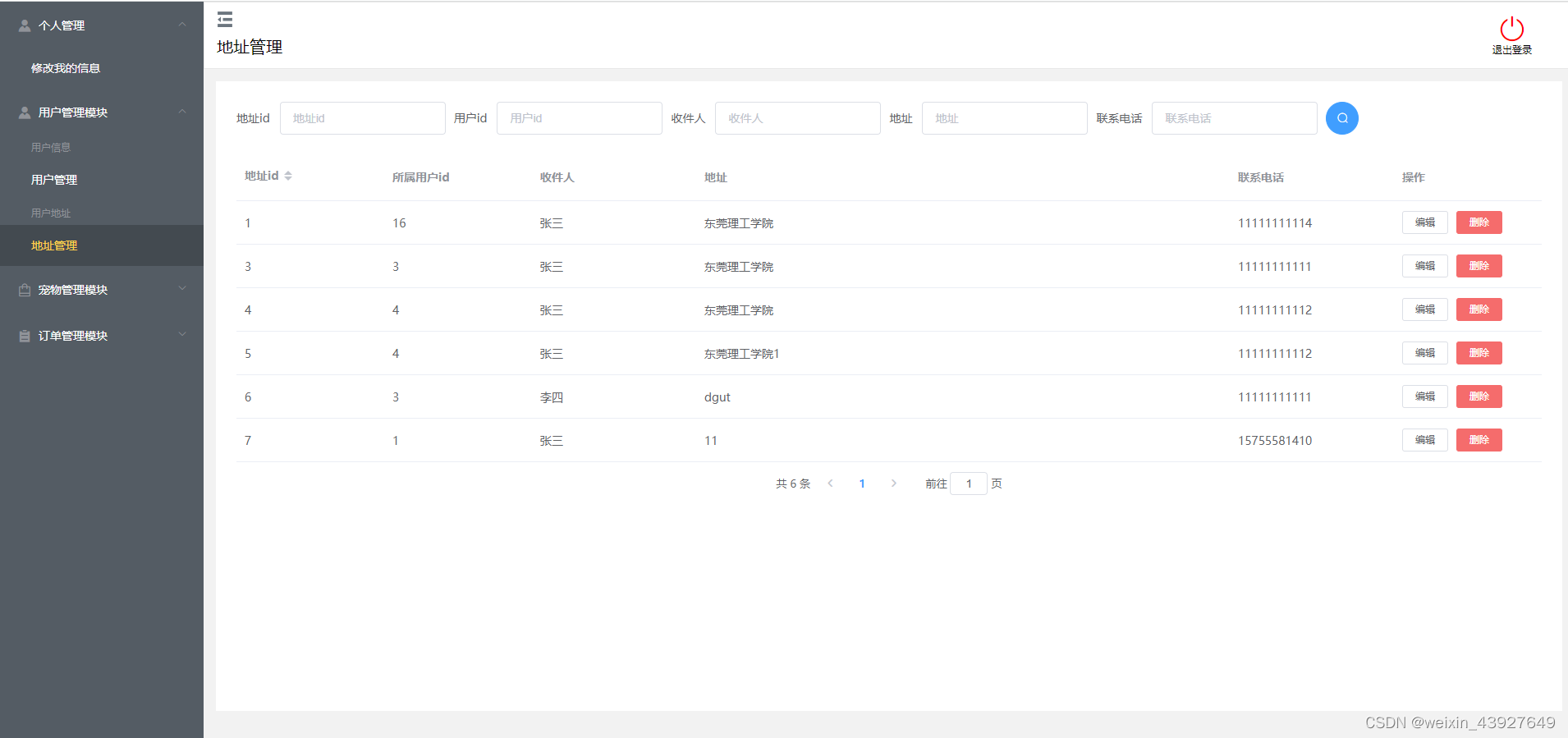Click the 宠物管理模块 bag icon
Viewport: 1568px width, 738px height.
(x=25, y=290)
